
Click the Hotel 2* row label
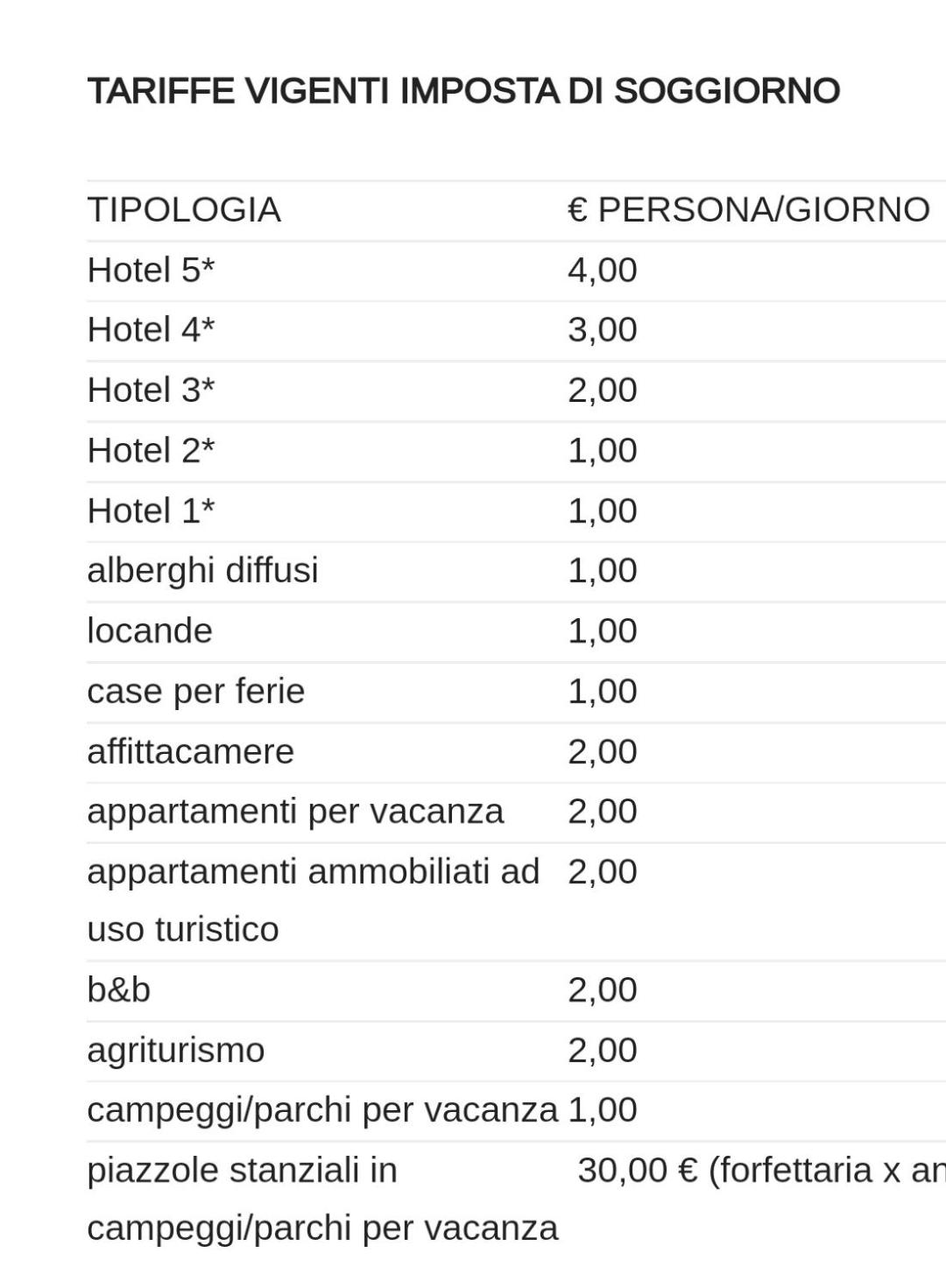[151, 451]
